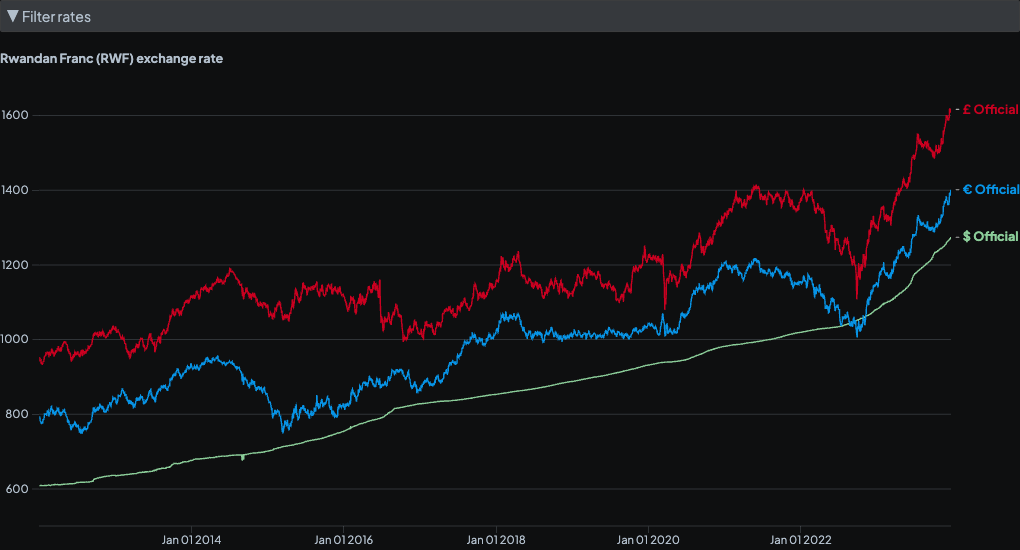1020x550 pixels.
Task: Click the Jan 01 2022 axis label
Action: tap(800, 540)
